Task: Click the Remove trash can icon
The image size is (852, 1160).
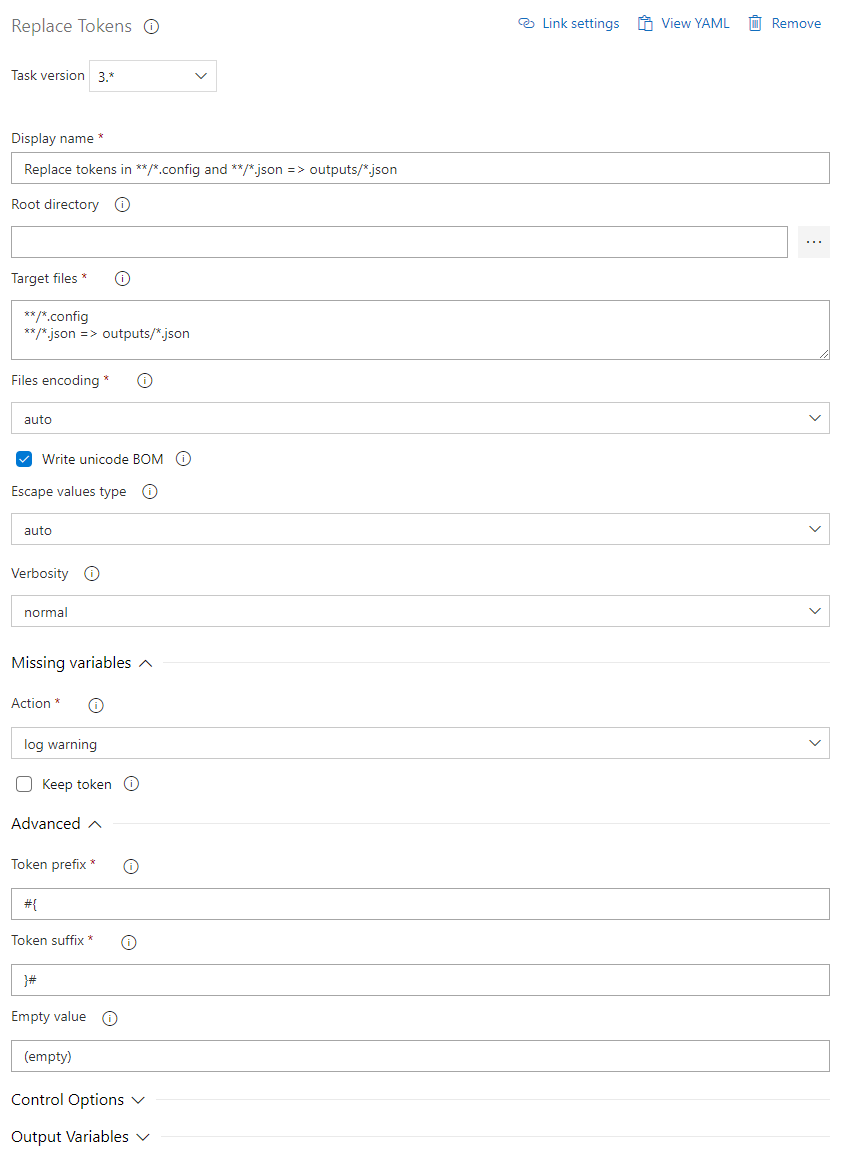Action: [x=755, y=23]
